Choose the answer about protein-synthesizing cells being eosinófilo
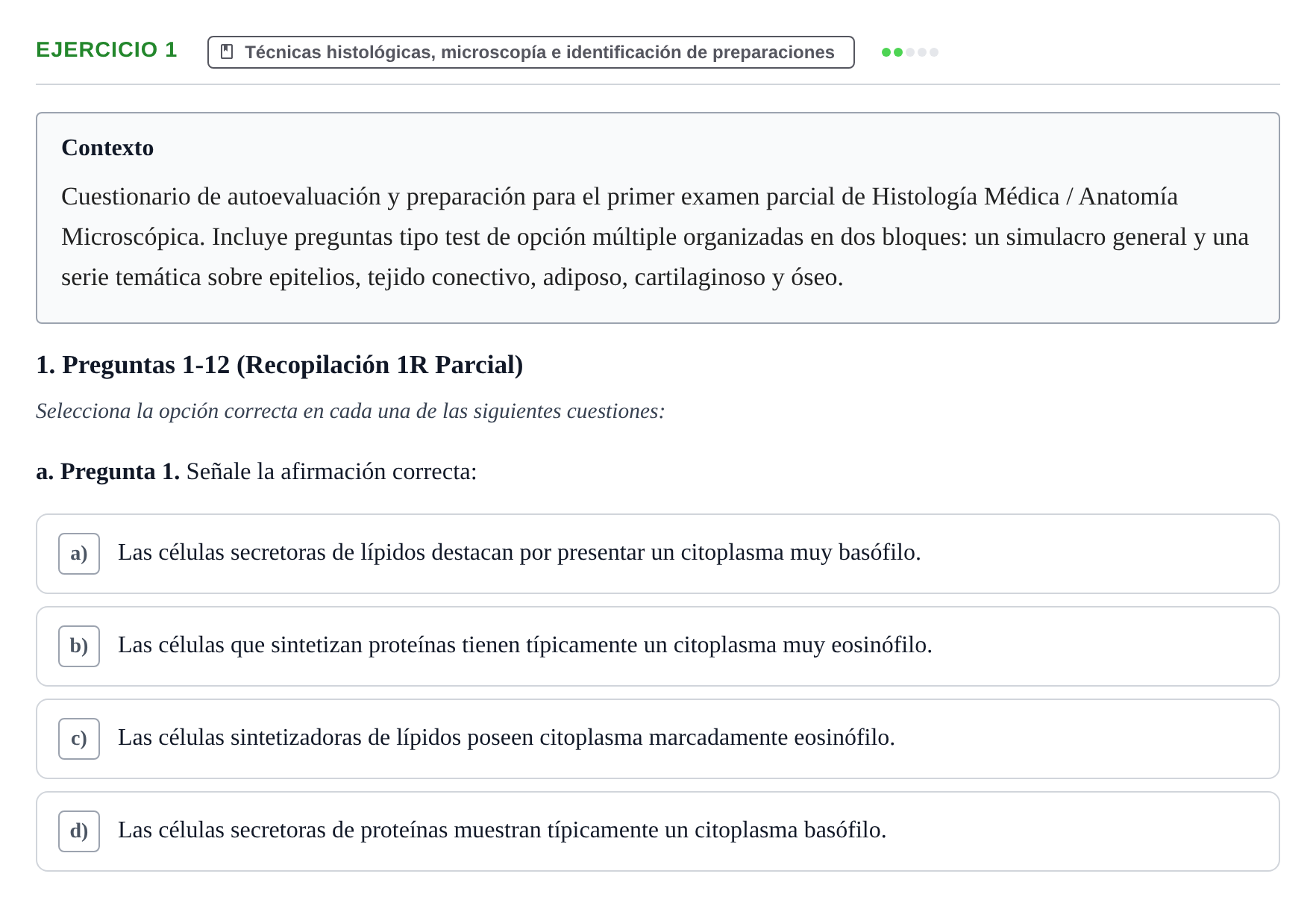This screenshot has height=909, width=1316. tap(658, 646)
